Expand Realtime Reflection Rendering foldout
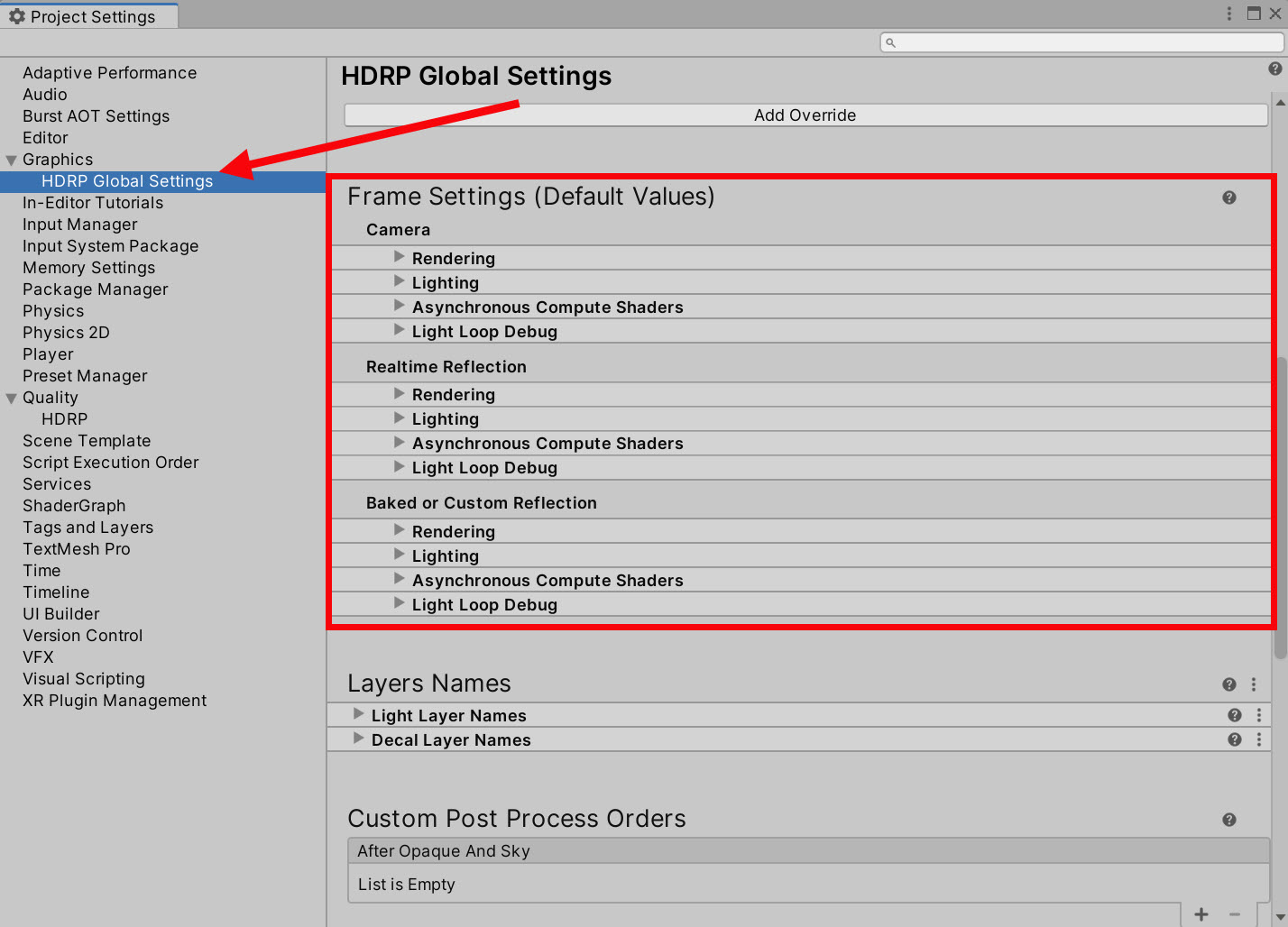Image resolution: width=1288 pixels, height=927 pixels. tap(399, 393)
